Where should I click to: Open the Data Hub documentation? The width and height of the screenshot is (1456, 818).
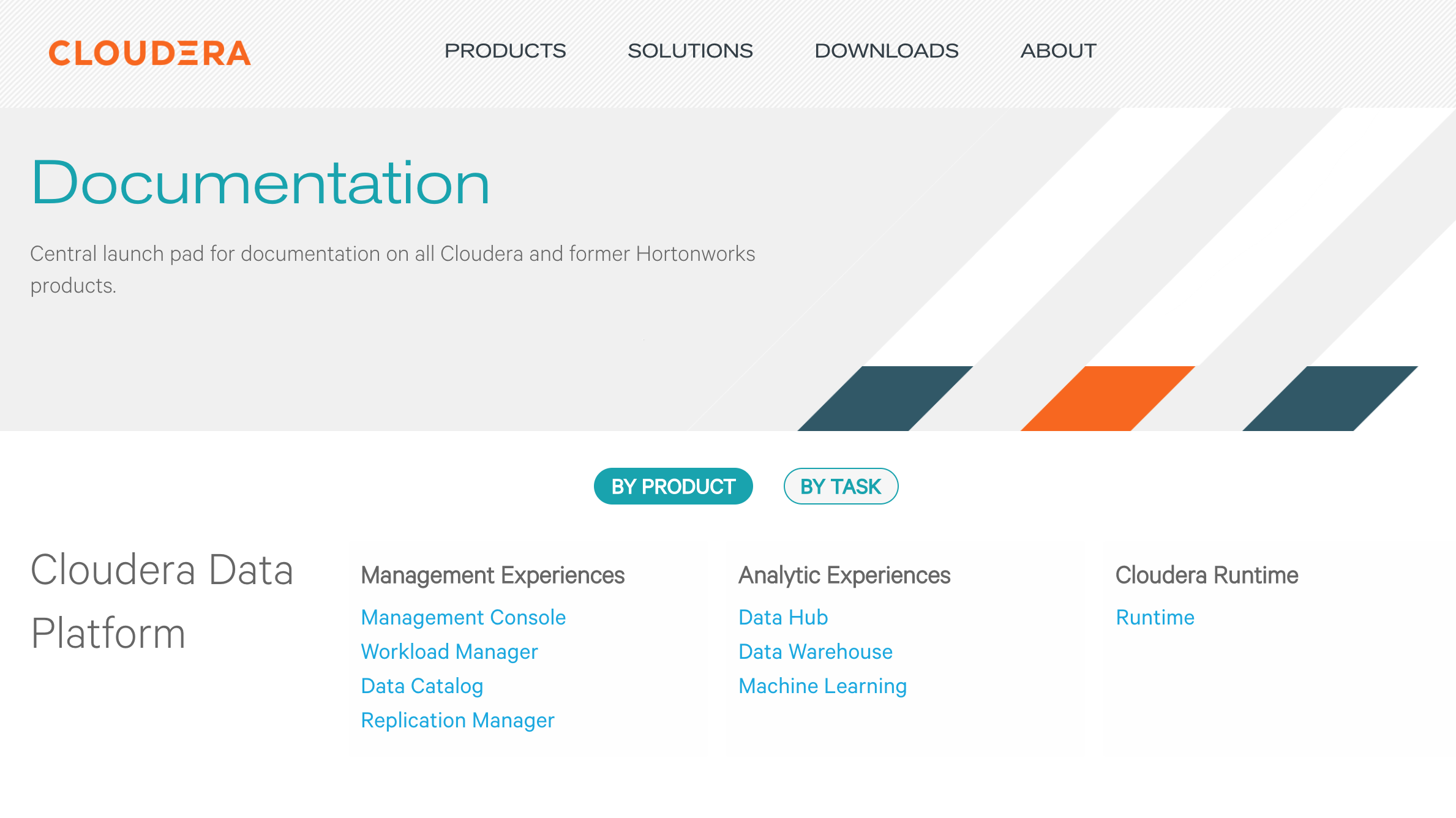pyautogui.click(x=783, y=617)
